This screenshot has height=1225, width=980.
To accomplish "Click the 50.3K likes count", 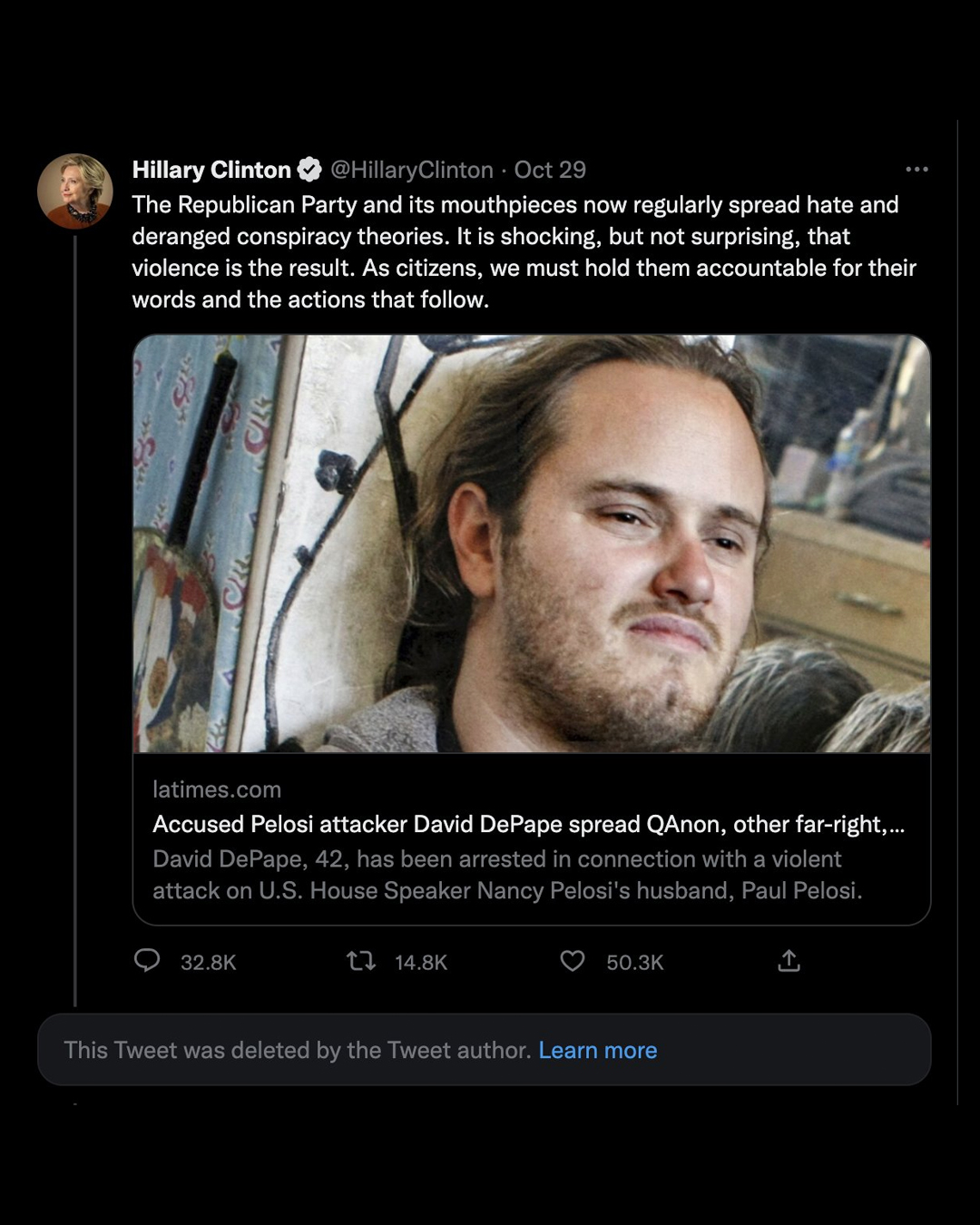I will coord(635,962).
